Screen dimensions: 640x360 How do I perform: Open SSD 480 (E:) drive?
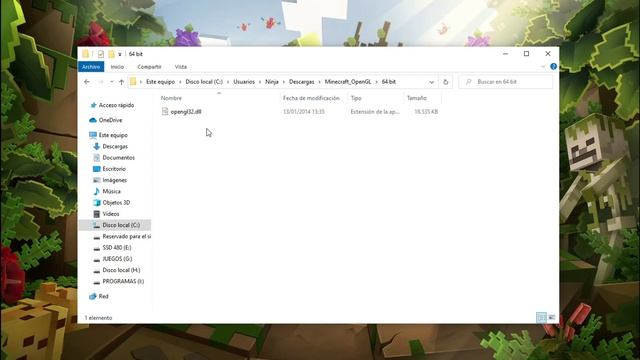tap(117, 248)
